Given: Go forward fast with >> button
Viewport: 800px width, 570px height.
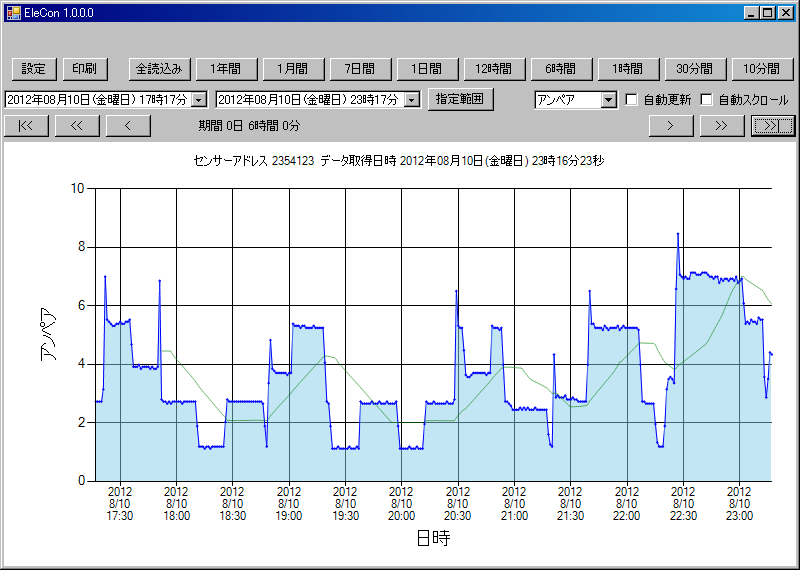Looking at the screenshot, I should 722,126.
